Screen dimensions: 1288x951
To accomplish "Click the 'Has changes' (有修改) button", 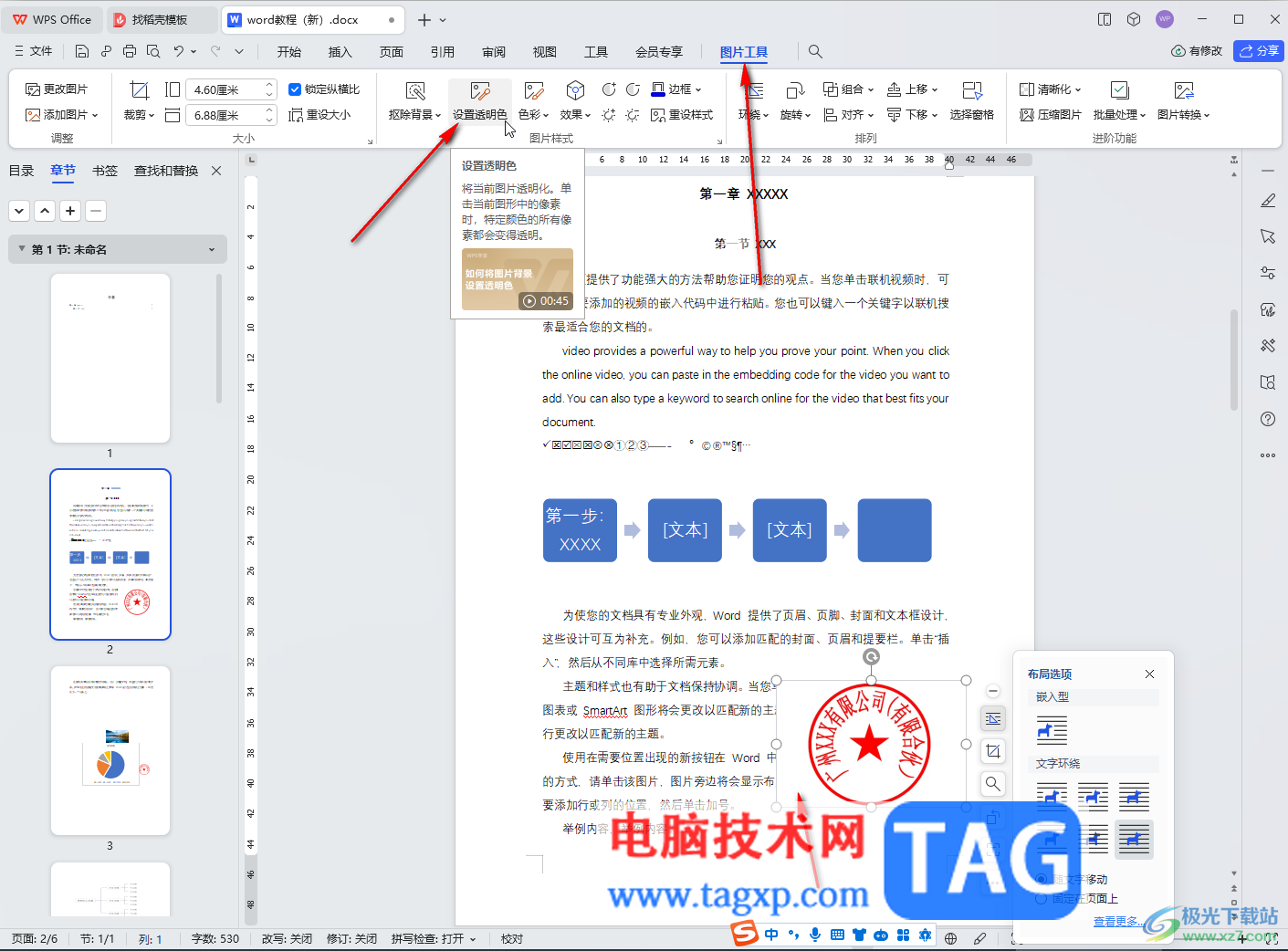I will (x=1197, y=51).
